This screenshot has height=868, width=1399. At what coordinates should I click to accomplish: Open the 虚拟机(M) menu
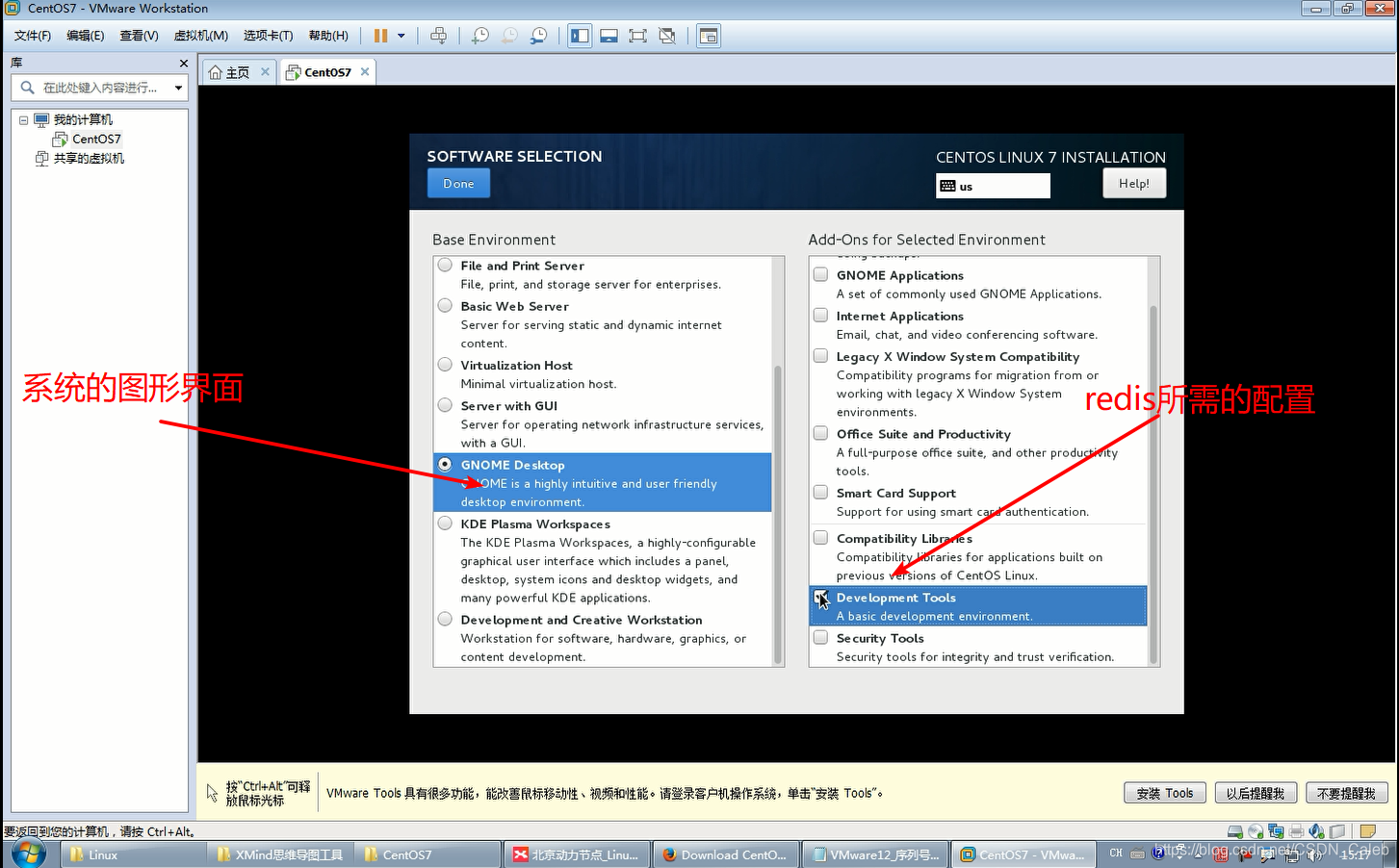(201, 36)
